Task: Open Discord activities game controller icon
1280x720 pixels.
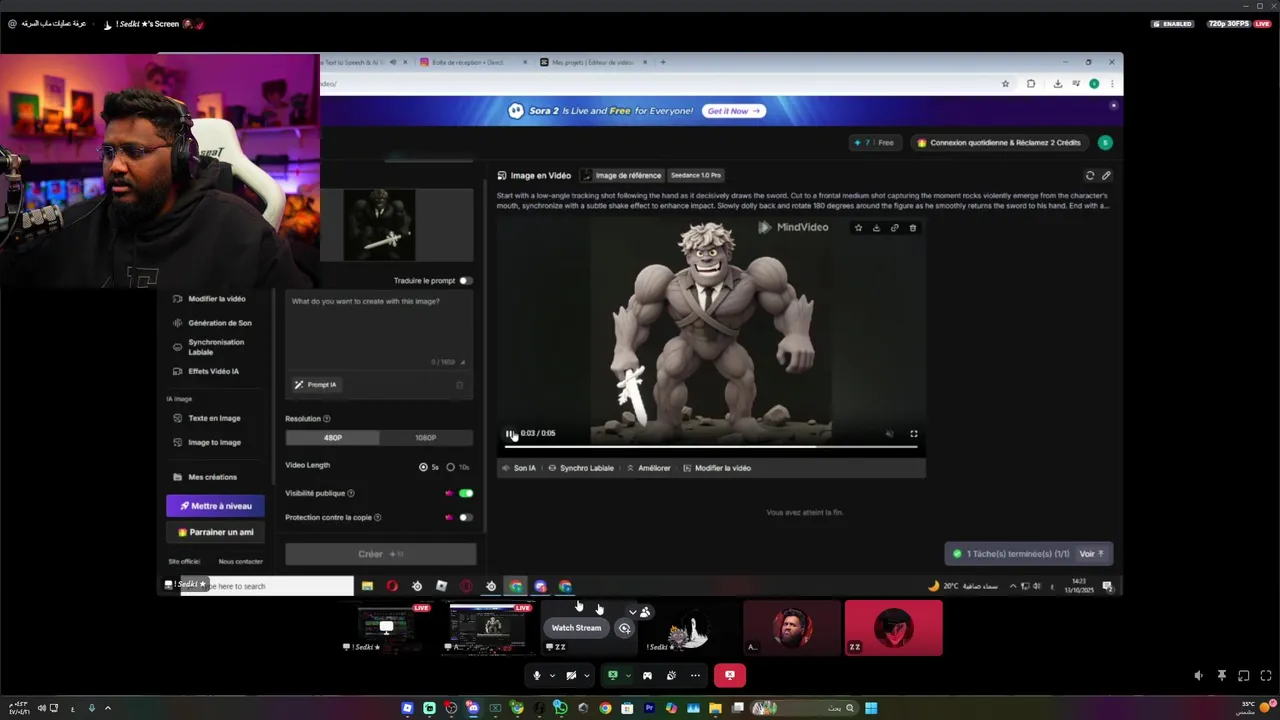Action: click(647, 676)
